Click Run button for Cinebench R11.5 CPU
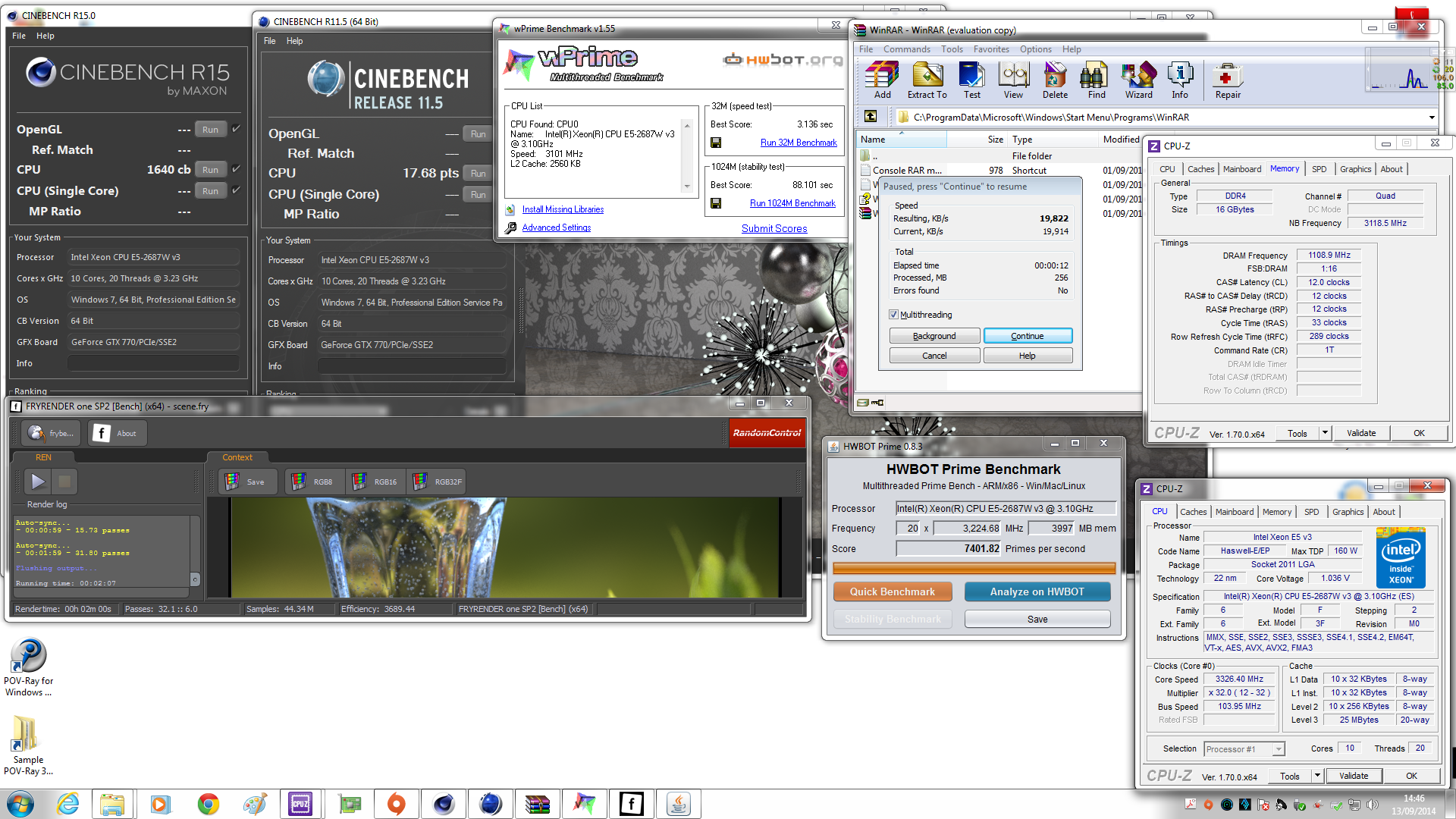The height and width of the screenshot is (819, 1456). 478,174
